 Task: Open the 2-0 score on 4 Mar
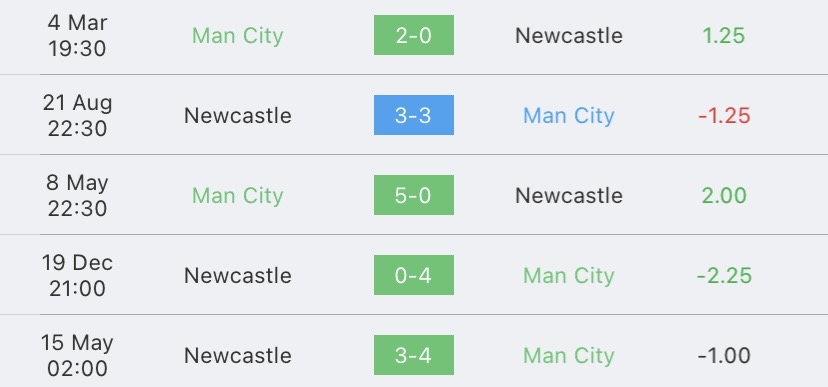413,35
